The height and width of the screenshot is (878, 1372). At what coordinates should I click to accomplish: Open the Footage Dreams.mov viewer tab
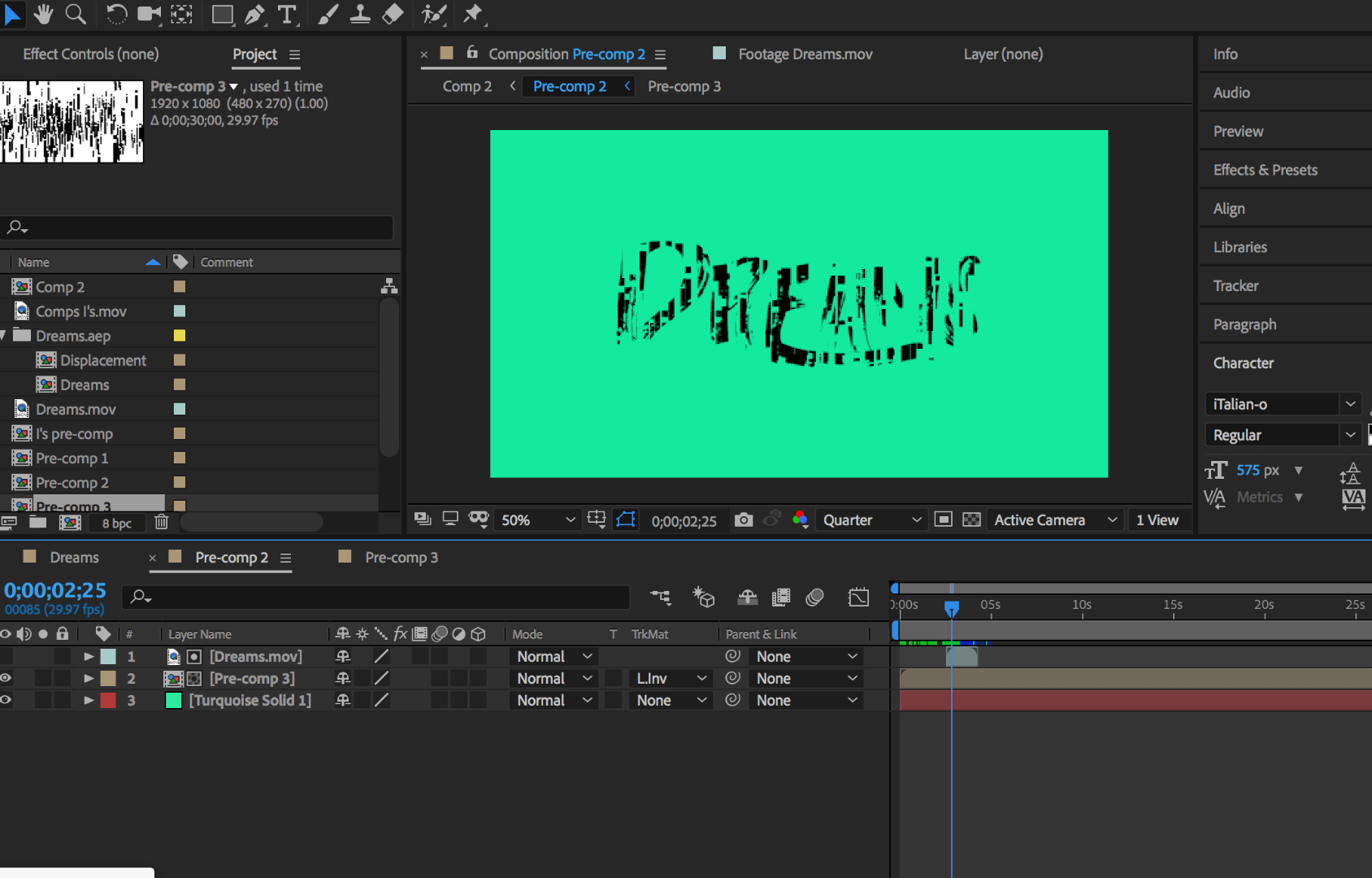tap(805, 54)
